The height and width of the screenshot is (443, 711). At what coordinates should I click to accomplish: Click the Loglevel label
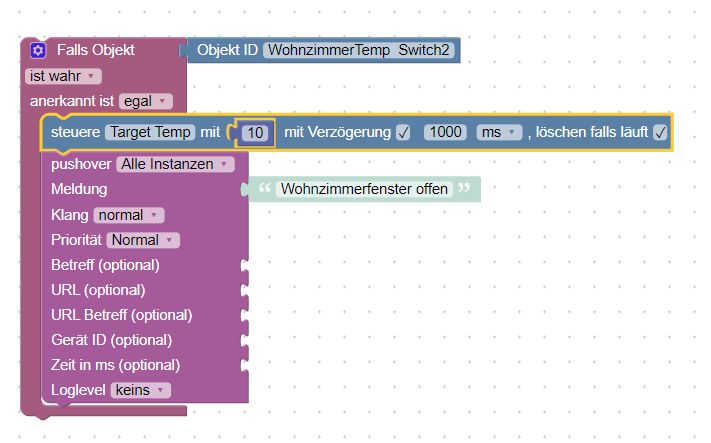(78, 390)
